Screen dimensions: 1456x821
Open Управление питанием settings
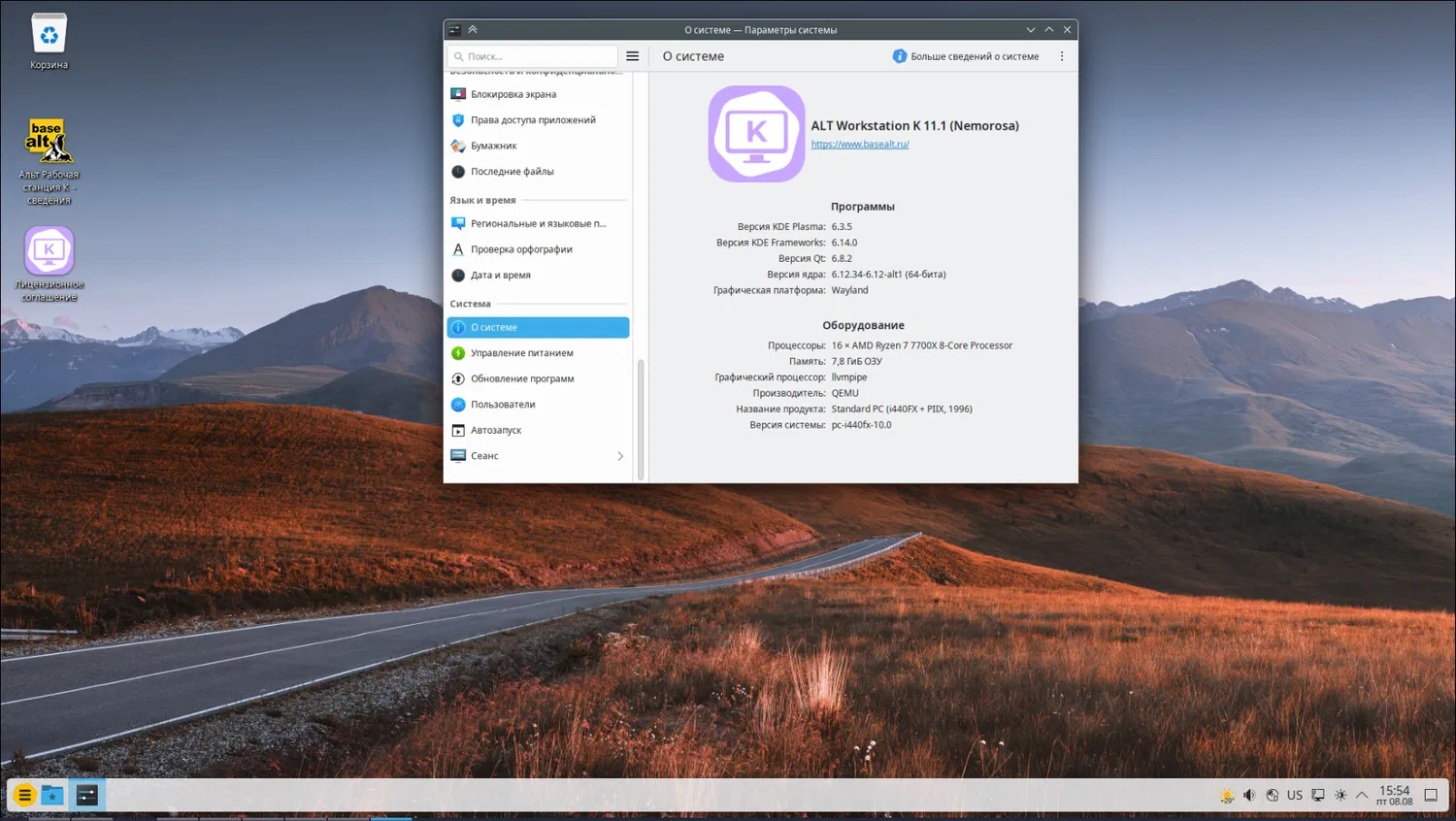(x=521, y=353)
